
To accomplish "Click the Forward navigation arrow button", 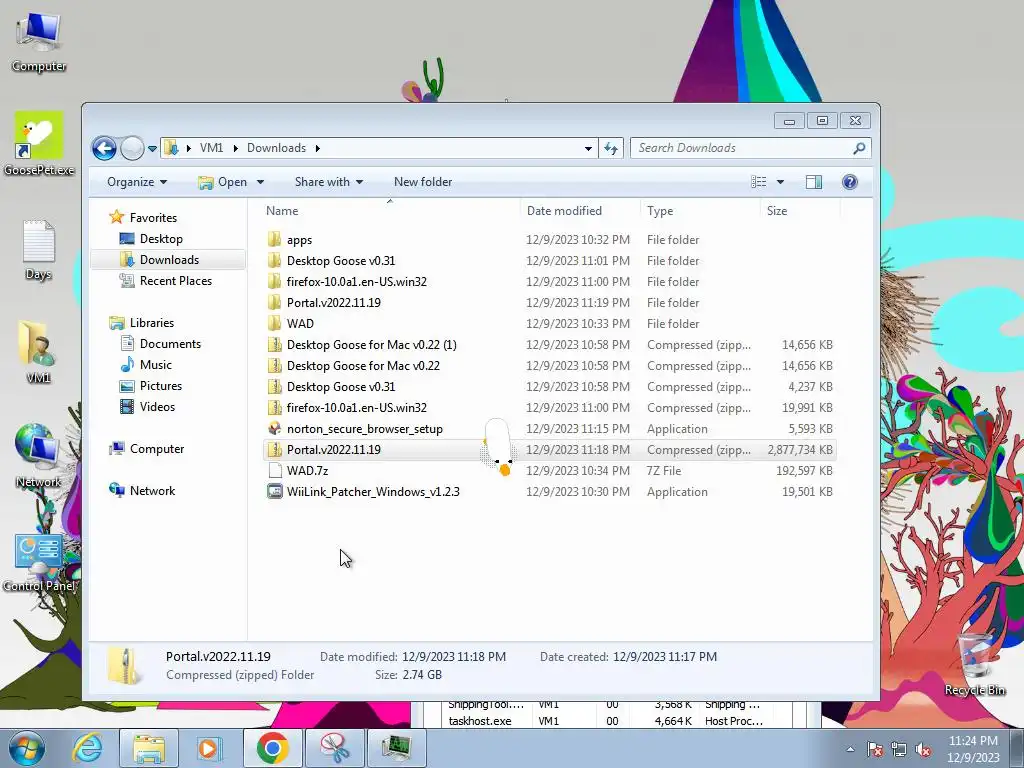I will click(132, 148).
